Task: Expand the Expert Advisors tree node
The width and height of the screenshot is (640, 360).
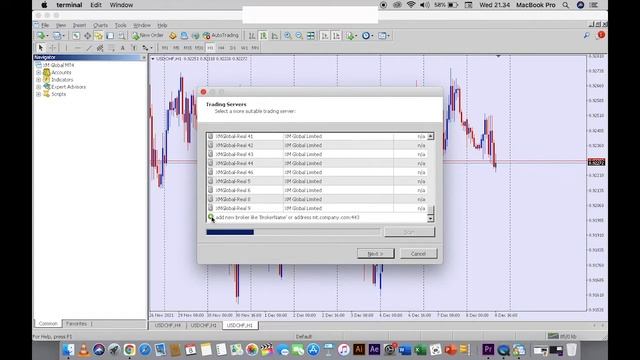Action: click(38, 87)
